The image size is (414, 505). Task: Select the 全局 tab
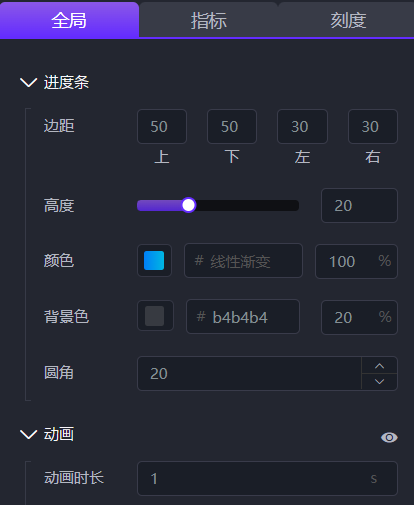(69, 20)
